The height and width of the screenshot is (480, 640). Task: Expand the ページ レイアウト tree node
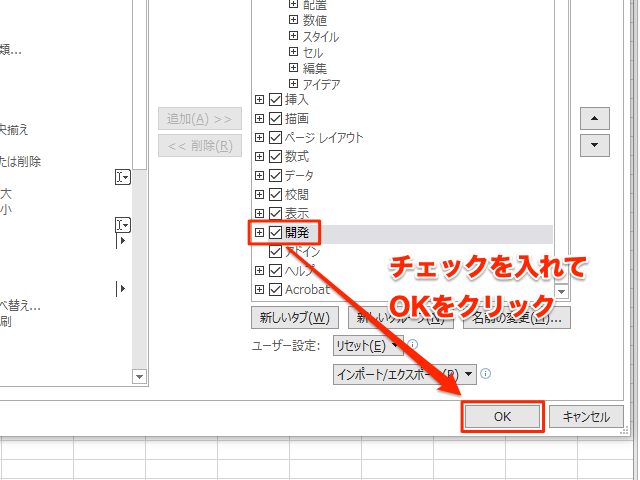260,138
